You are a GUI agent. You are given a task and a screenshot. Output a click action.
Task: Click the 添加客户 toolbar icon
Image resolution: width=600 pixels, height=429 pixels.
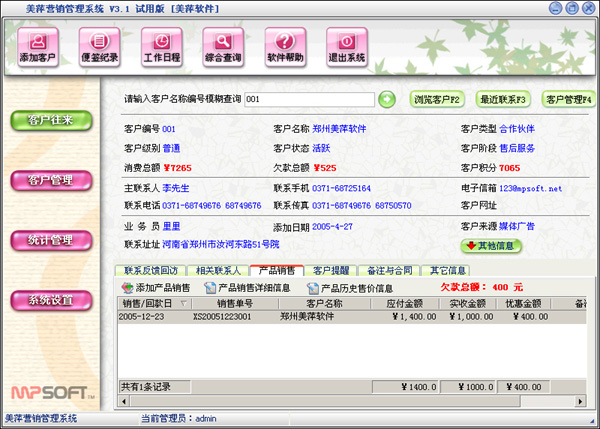pos(39,43)
